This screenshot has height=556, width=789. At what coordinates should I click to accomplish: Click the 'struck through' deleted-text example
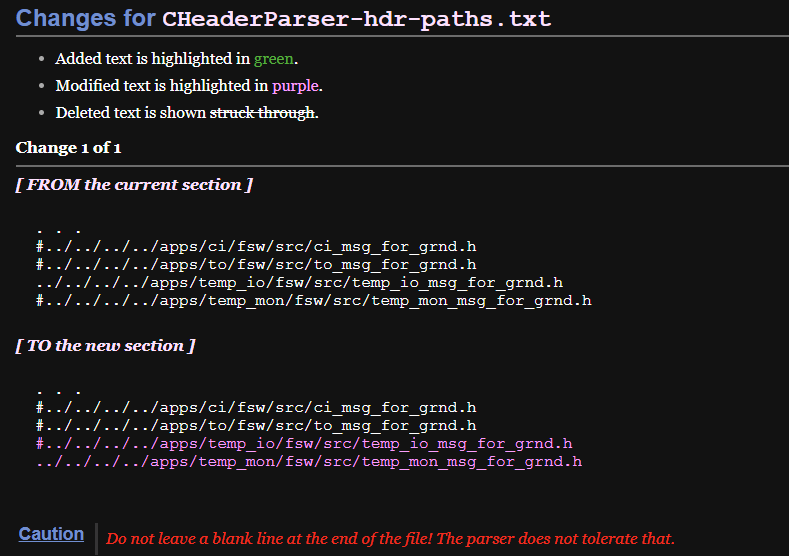click(x=262, y=113)
